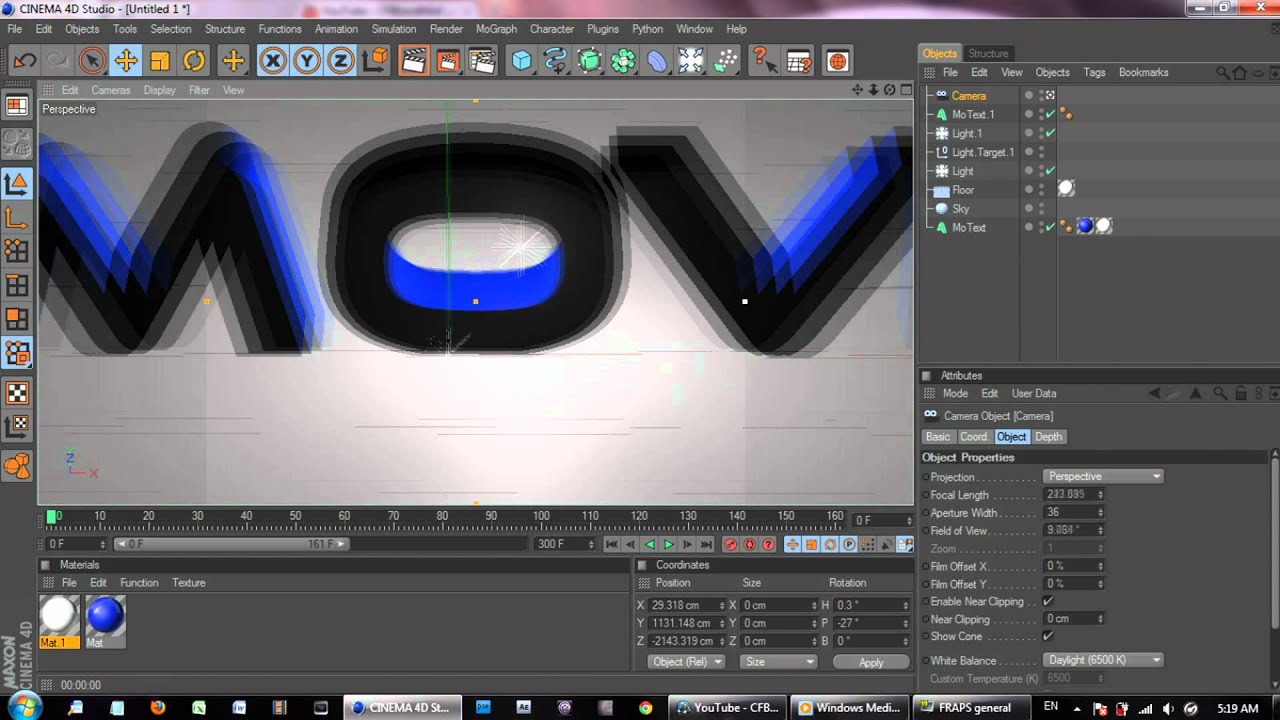Toggle X-axis lock in the toolbar
This screenshot has width=1280, height=720.
[x=272, y=61]
